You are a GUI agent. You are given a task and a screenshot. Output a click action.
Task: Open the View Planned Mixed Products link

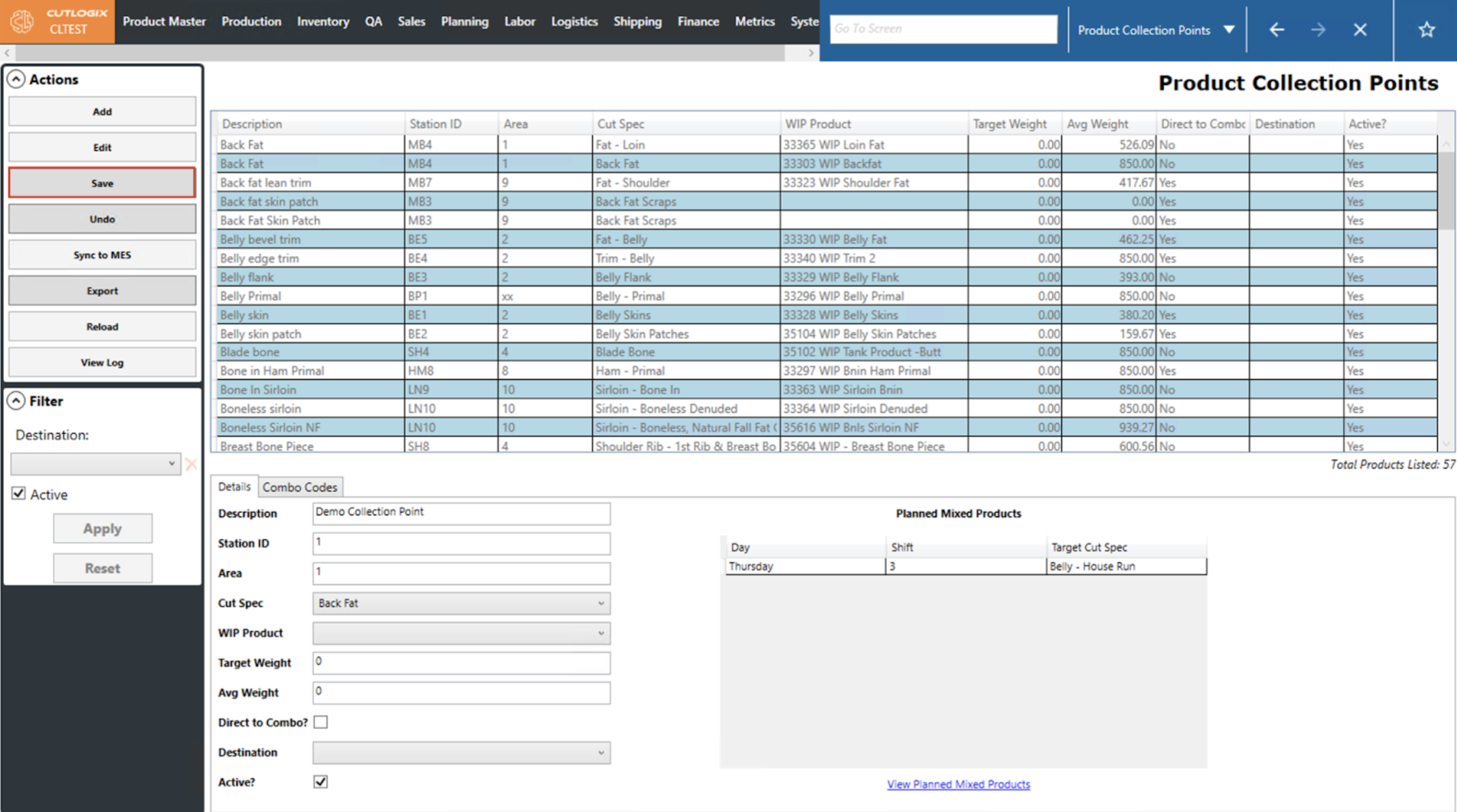pyautogui.click(x=958, y=784)
